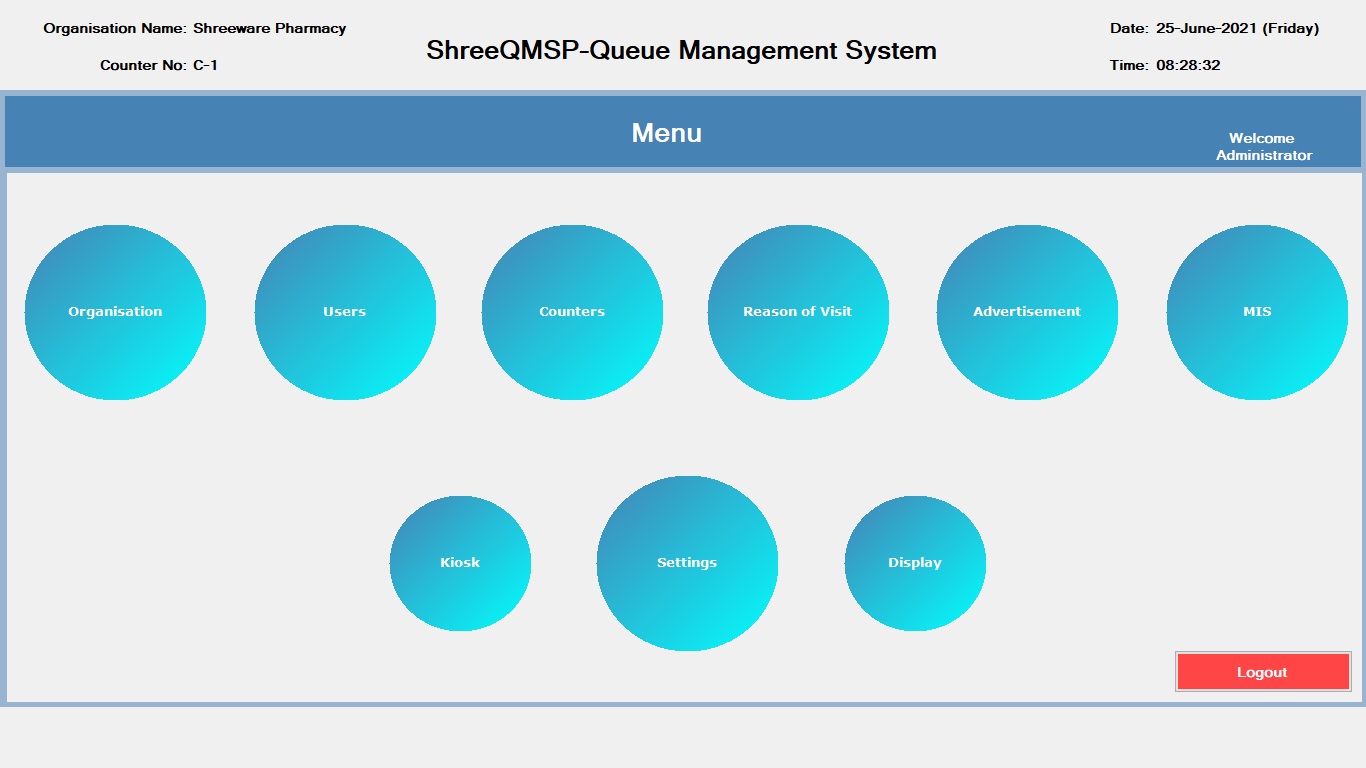Click the 'Organisation Name:' label
Screen dimensions: 1366x768
pyautogui.click(x=115, y=29)
